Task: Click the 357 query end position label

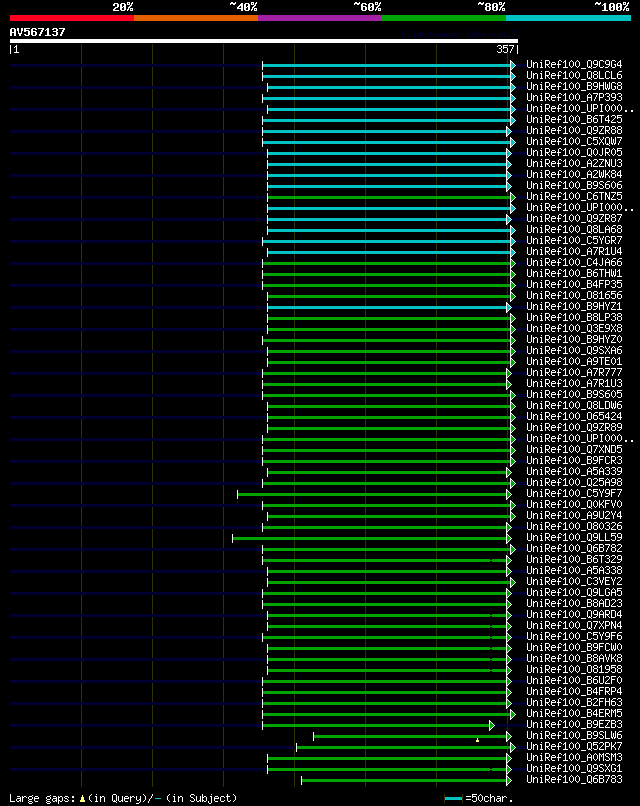Action: pyautogui.click(x=505, y=49)
